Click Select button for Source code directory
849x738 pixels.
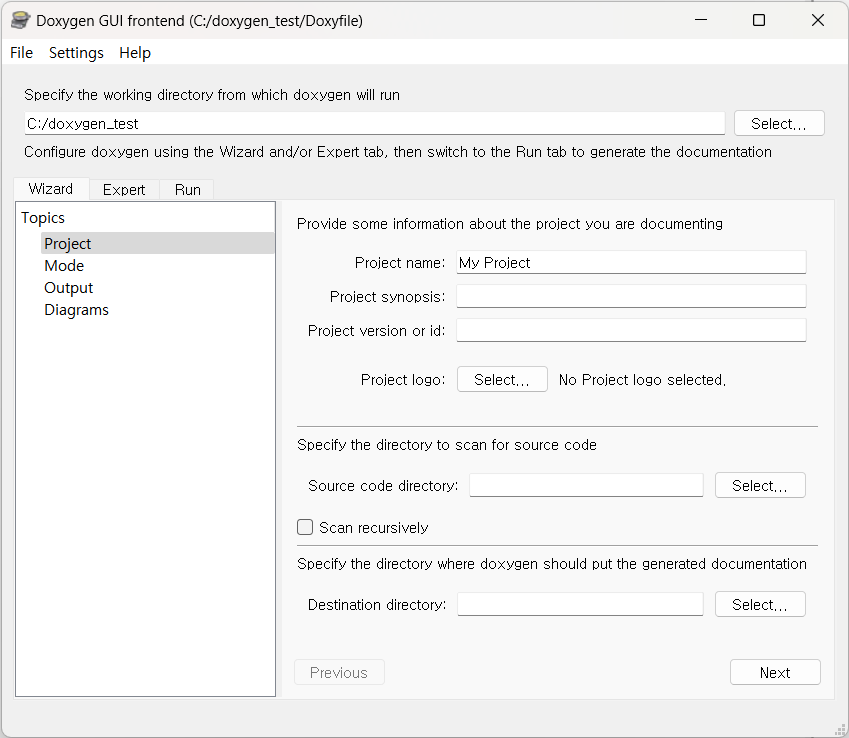point(760,485)
